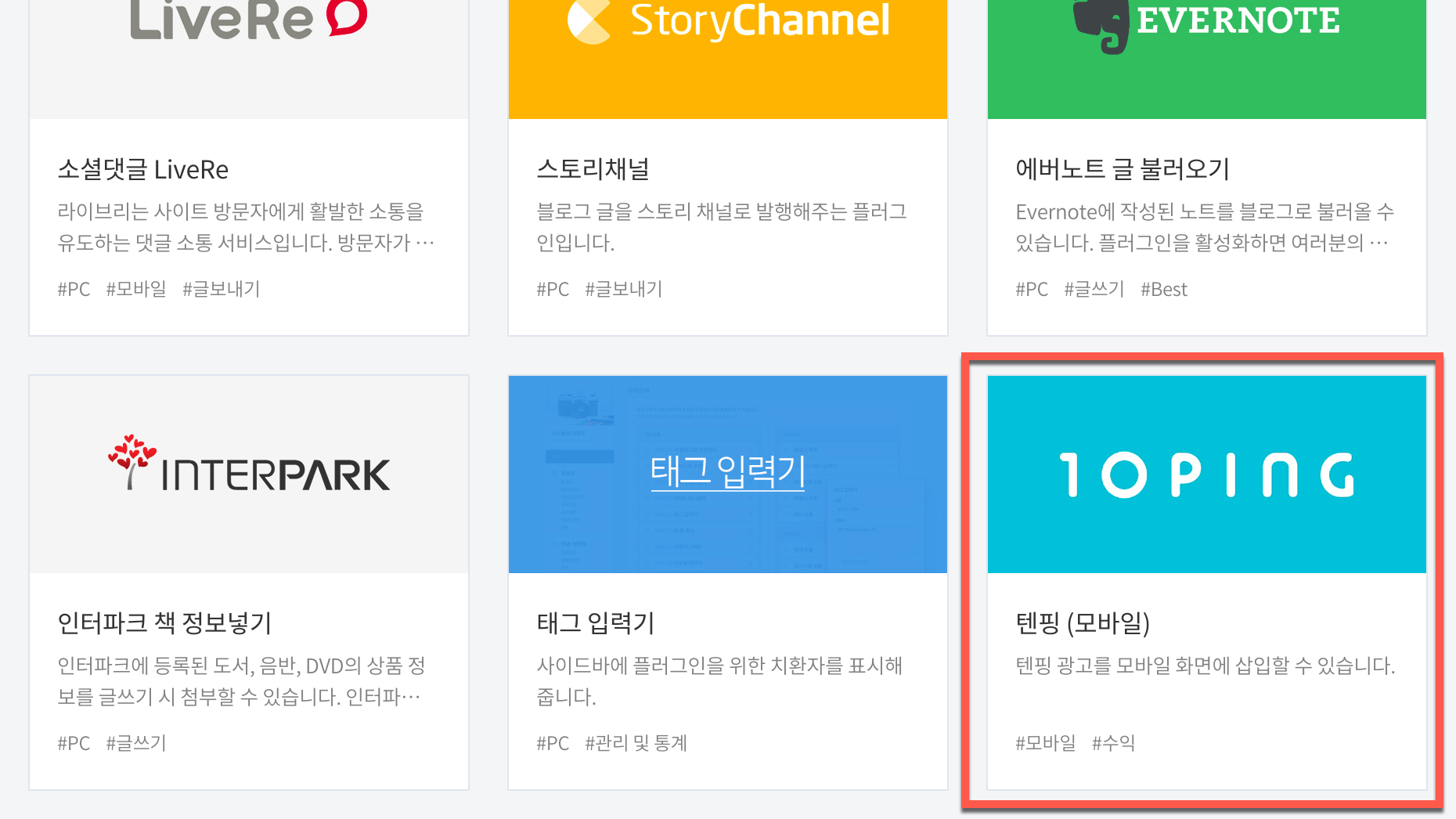The image size is (1456, 819).
Task: Open the LiveRe logo banner
Action: (x=249, y=60)
